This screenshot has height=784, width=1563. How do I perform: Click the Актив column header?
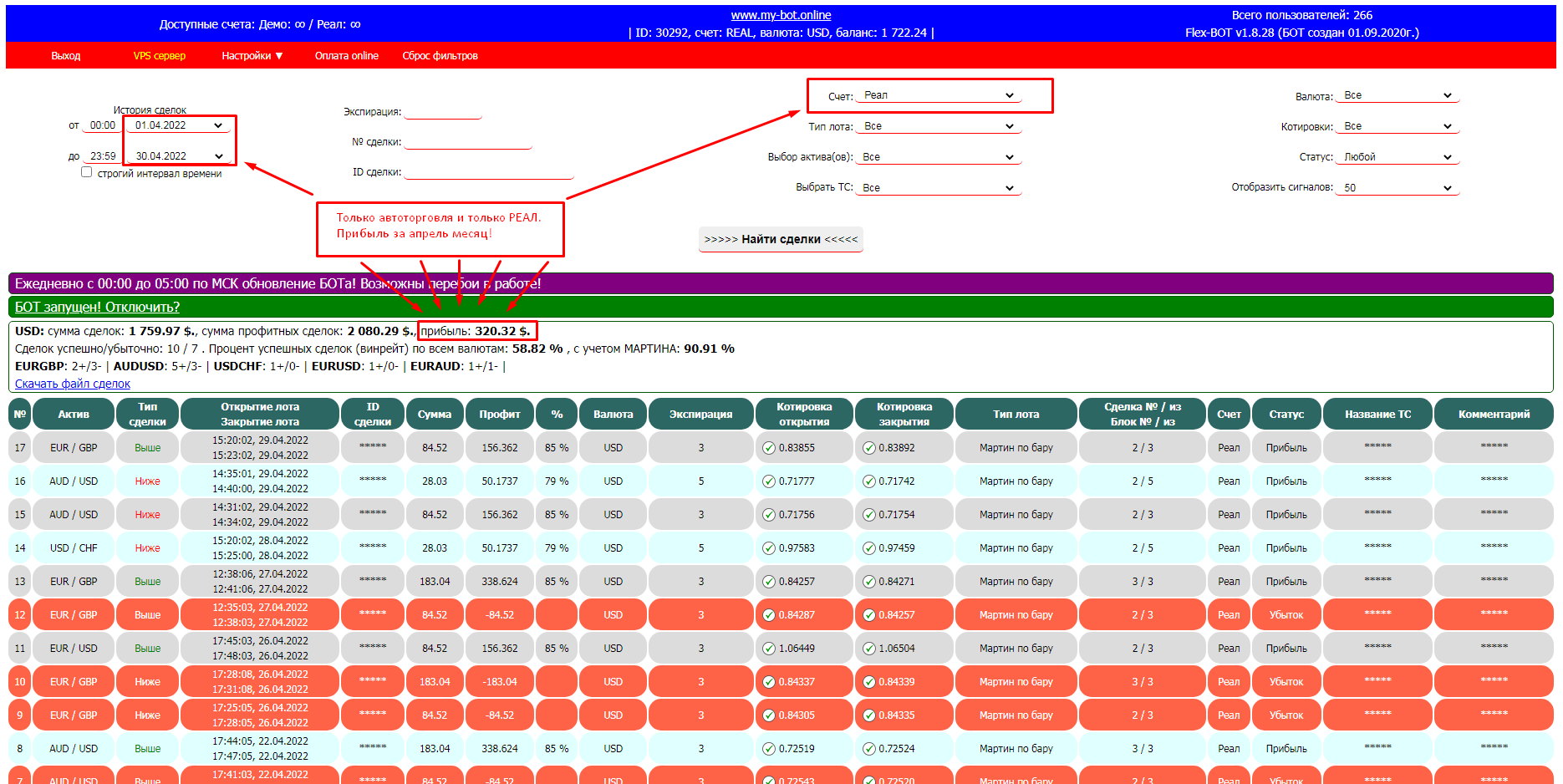pyautogui.click(x=74, y=414)
